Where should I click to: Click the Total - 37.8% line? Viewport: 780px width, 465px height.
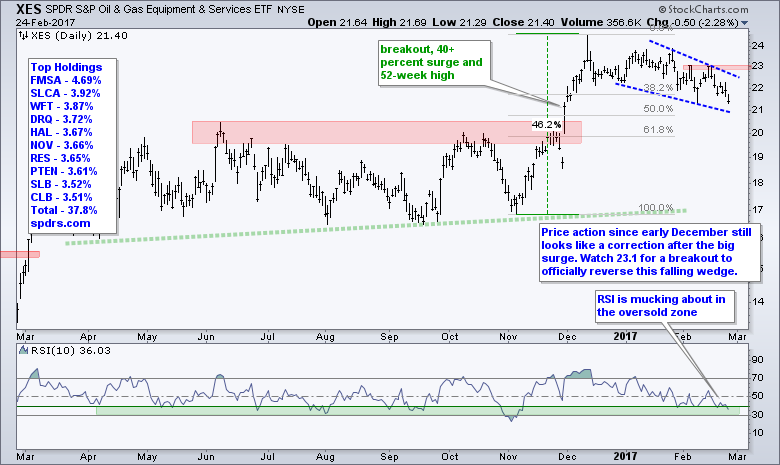coord(64,210)
